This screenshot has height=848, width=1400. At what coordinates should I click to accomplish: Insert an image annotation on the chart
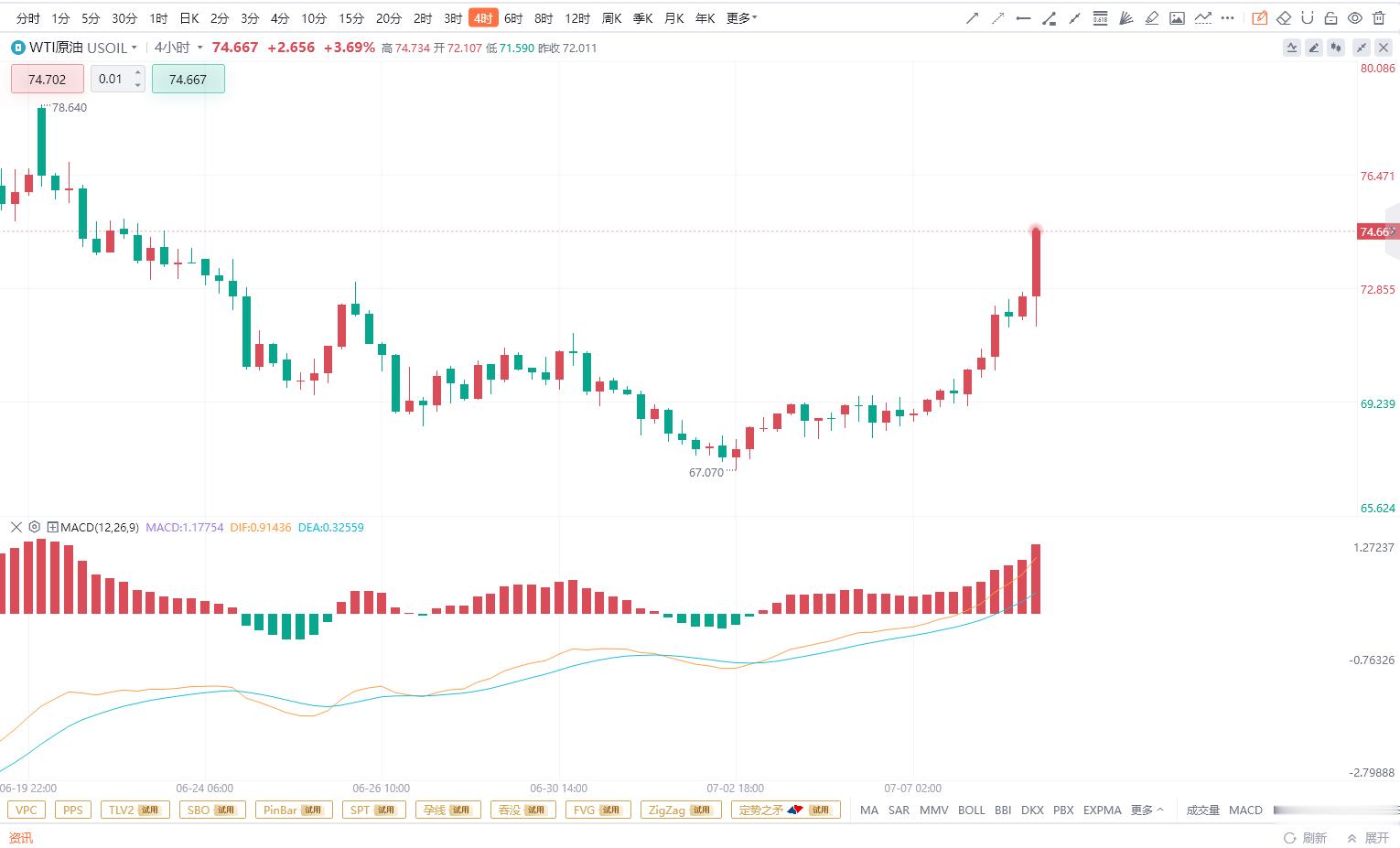[1177, 18]
